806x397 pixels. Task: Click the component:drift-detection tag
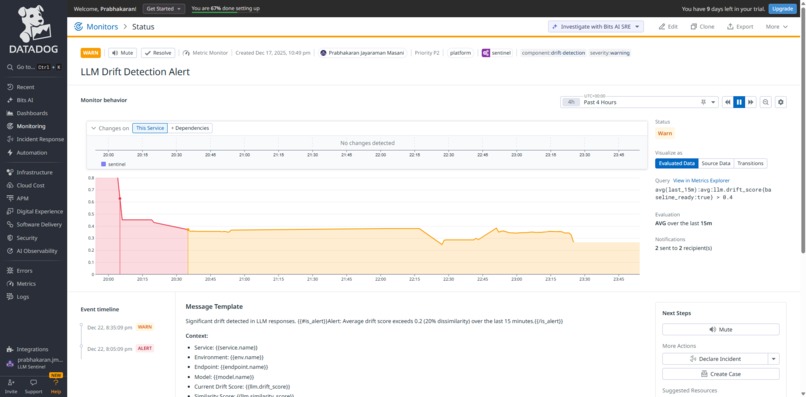[553, 53]
